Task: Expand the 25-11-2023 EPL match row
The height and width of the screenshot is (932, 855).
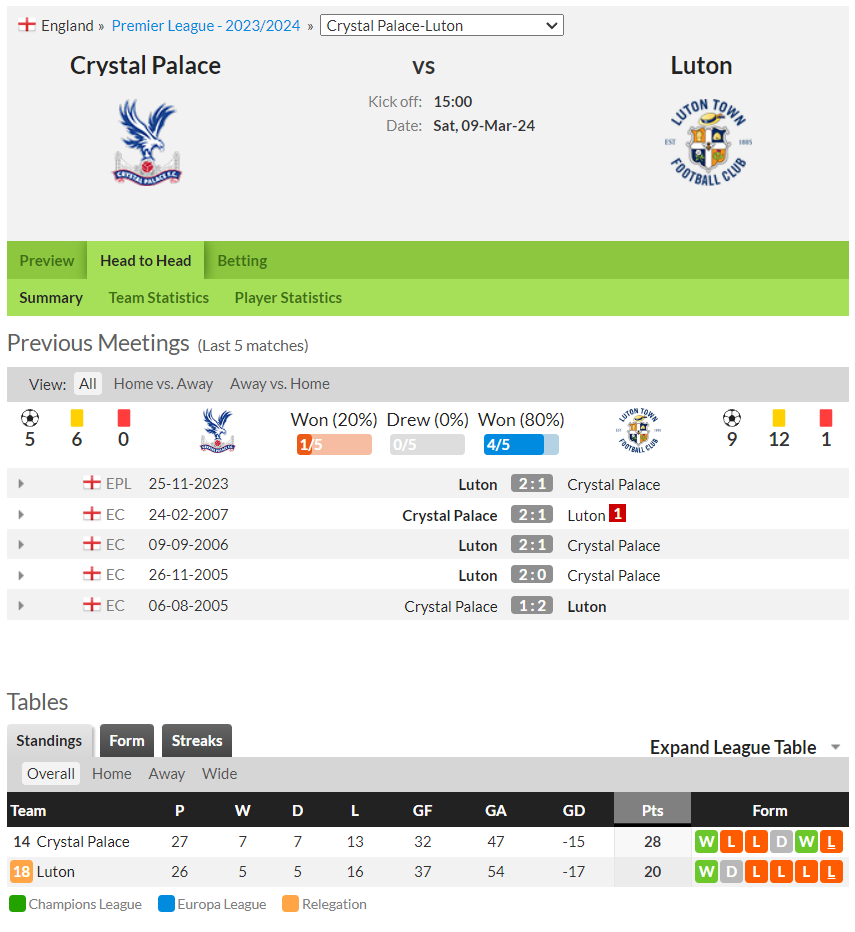Action: coord(21,484)
